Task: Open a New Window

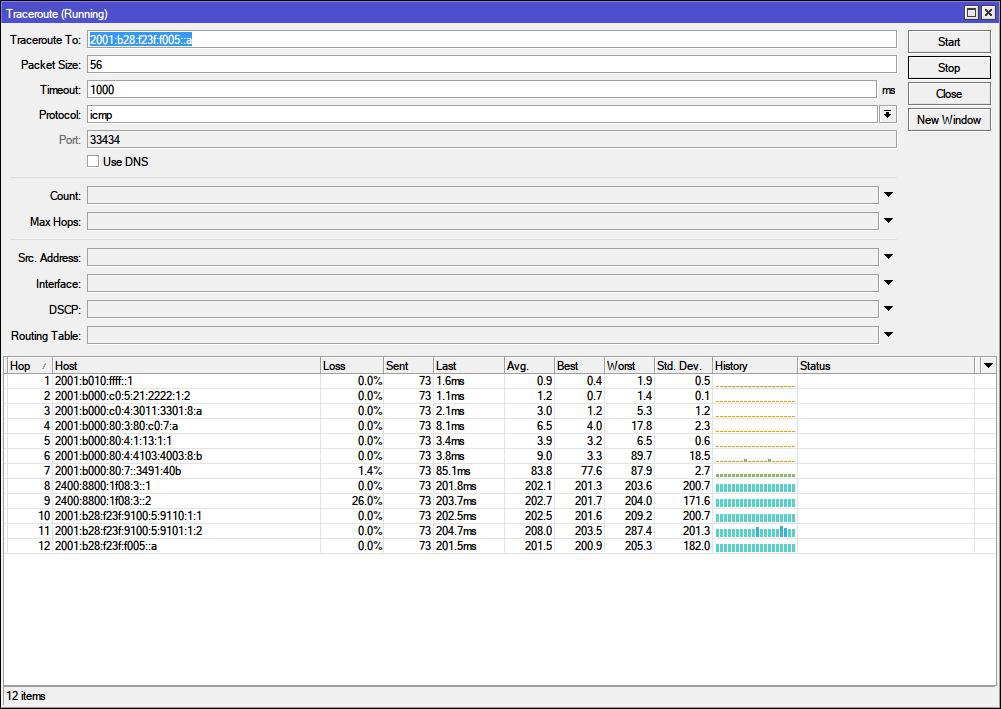Action: 949,119
